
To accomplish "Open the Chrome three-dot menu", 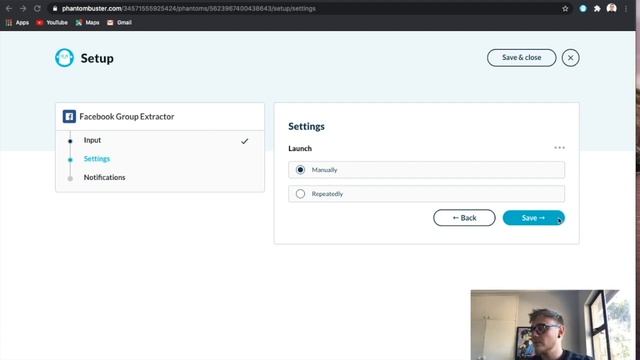I will click(x=626, y=8).
